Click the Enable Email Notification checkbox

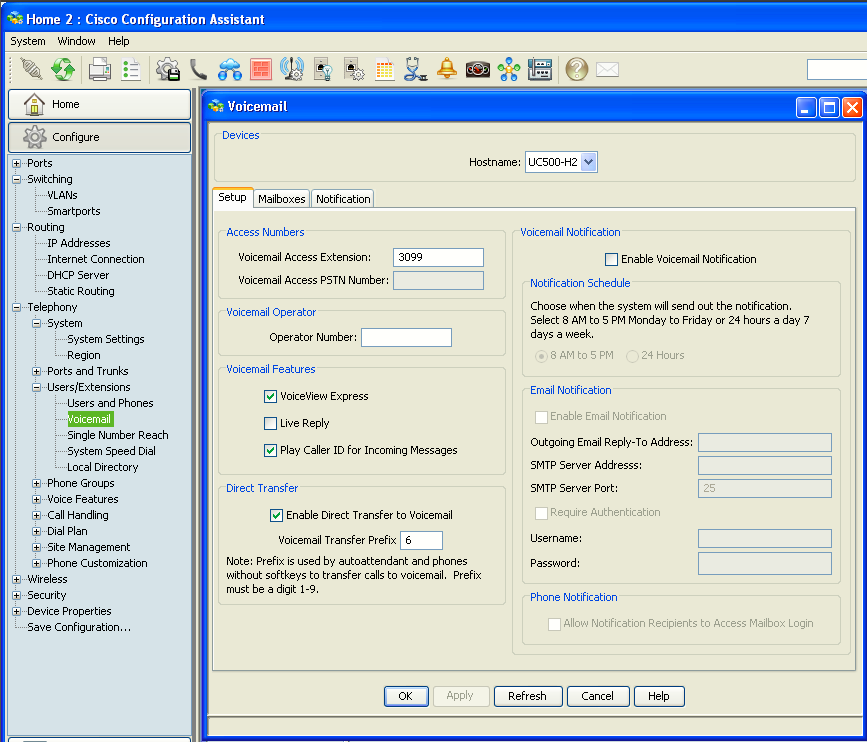[541, 417]
